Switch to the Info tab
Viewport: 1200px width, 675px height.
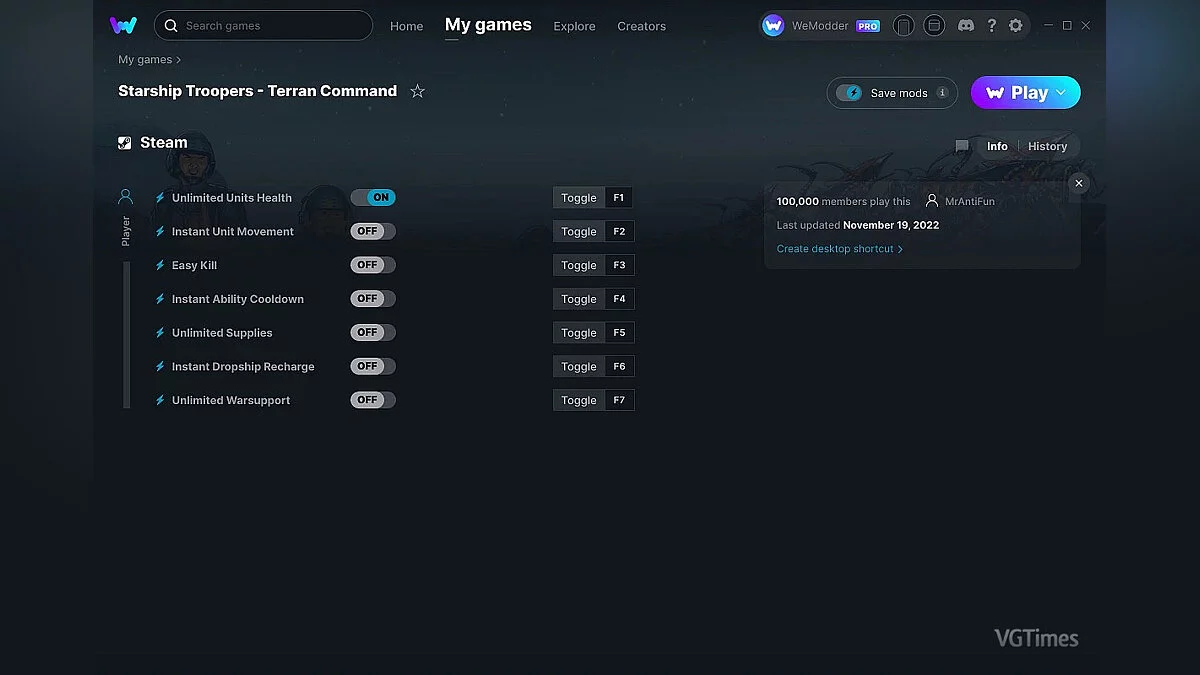pos(997,146)
